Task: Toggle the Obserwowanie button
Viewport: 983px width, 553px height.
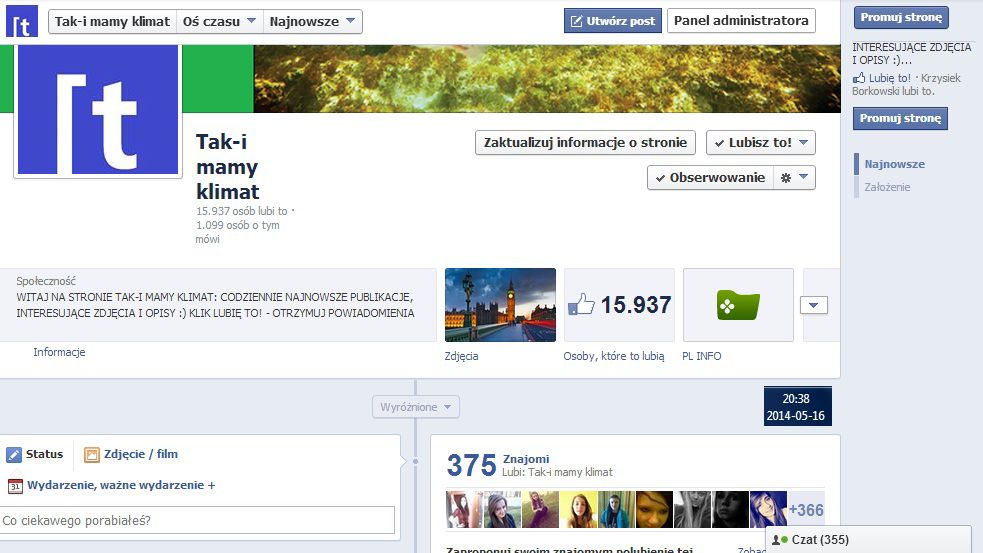Action: coord(710,177)
